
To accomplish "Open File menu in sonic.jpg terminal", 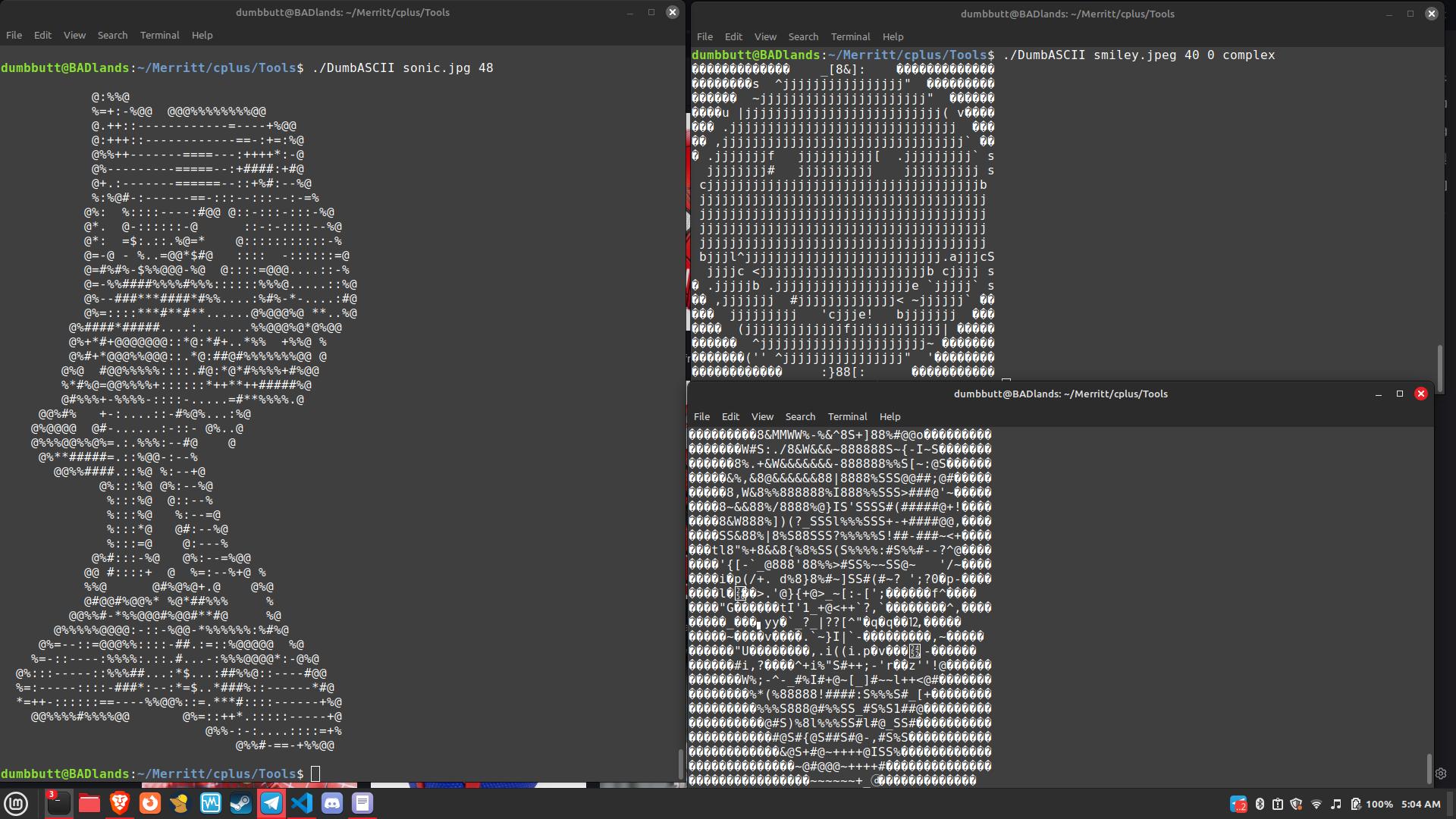I will [14, 35].
